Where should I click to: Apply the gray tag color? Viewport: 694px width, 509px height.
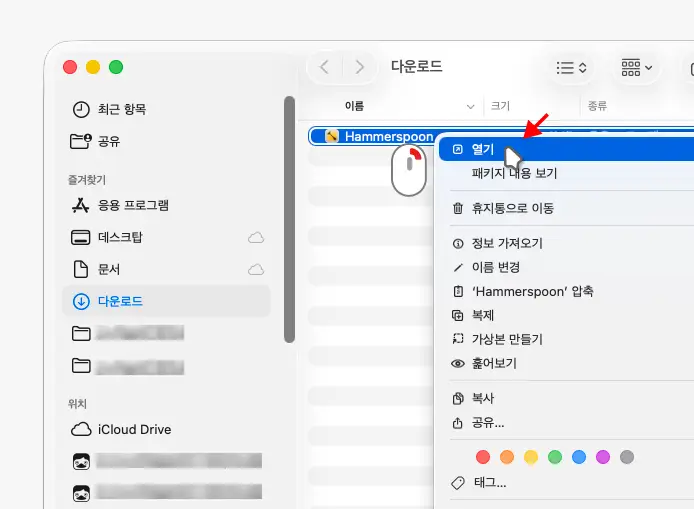[627, 457]
